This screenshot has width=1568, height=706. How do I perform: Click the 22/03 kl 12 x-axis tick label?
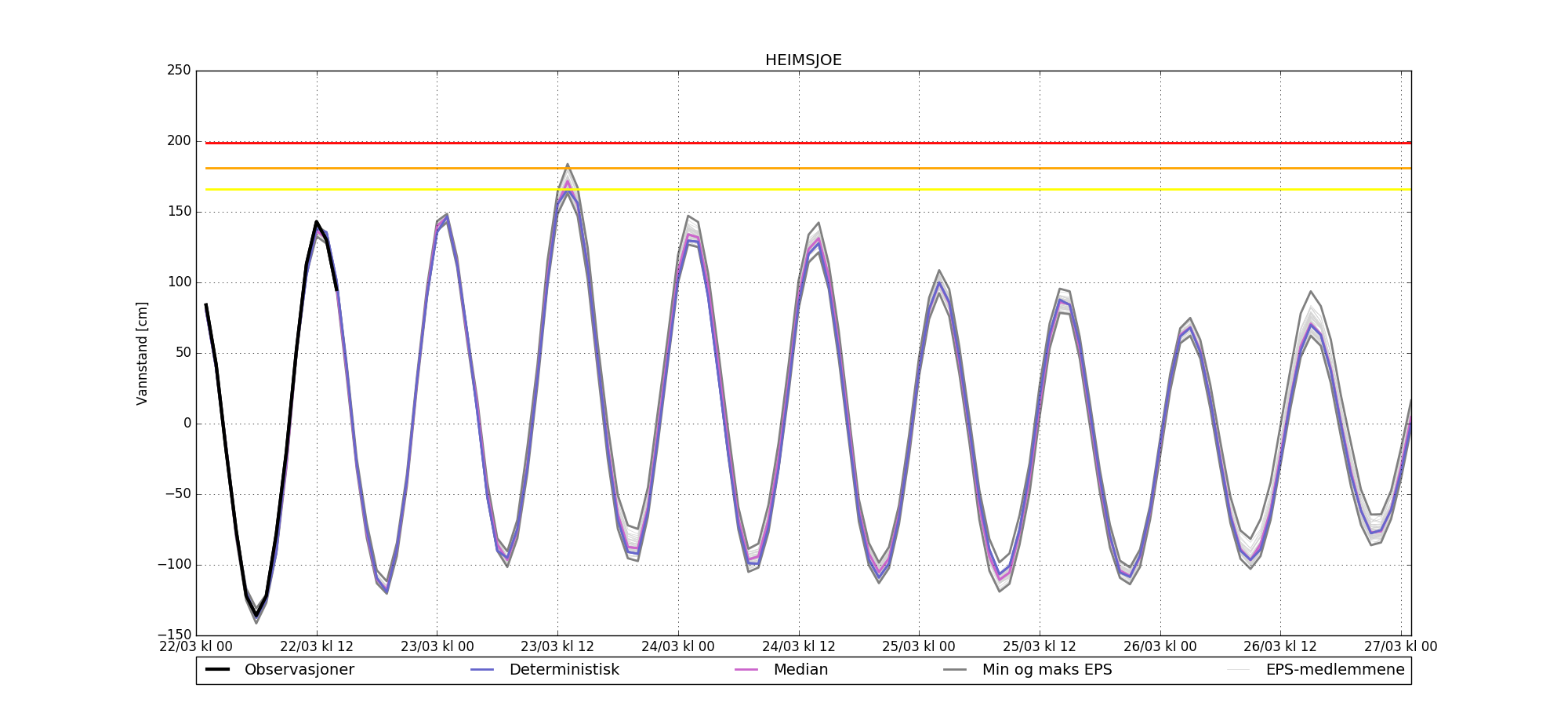tap(317, 647)
